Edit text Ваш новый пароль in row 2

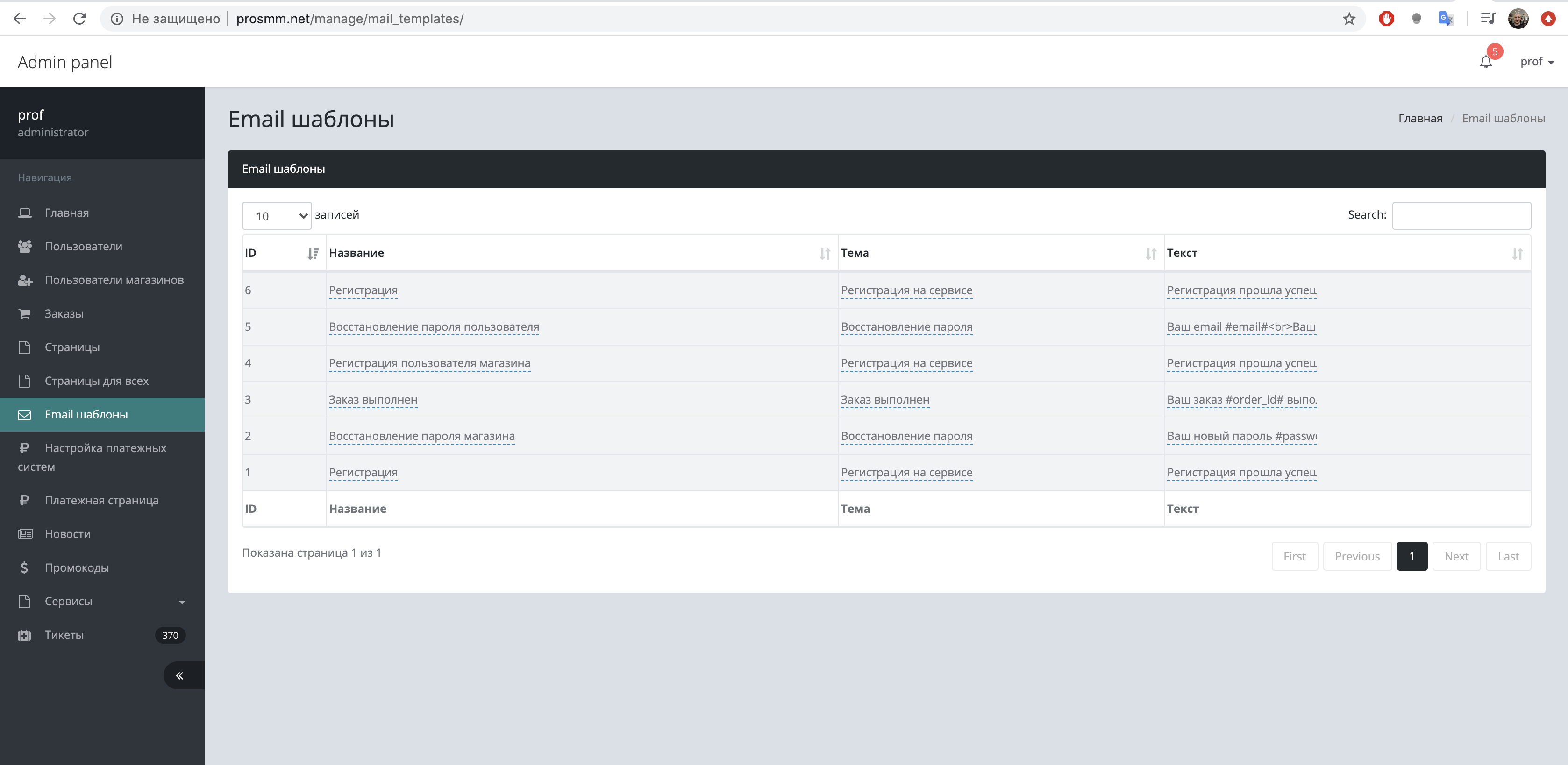tap(1242, 436)
